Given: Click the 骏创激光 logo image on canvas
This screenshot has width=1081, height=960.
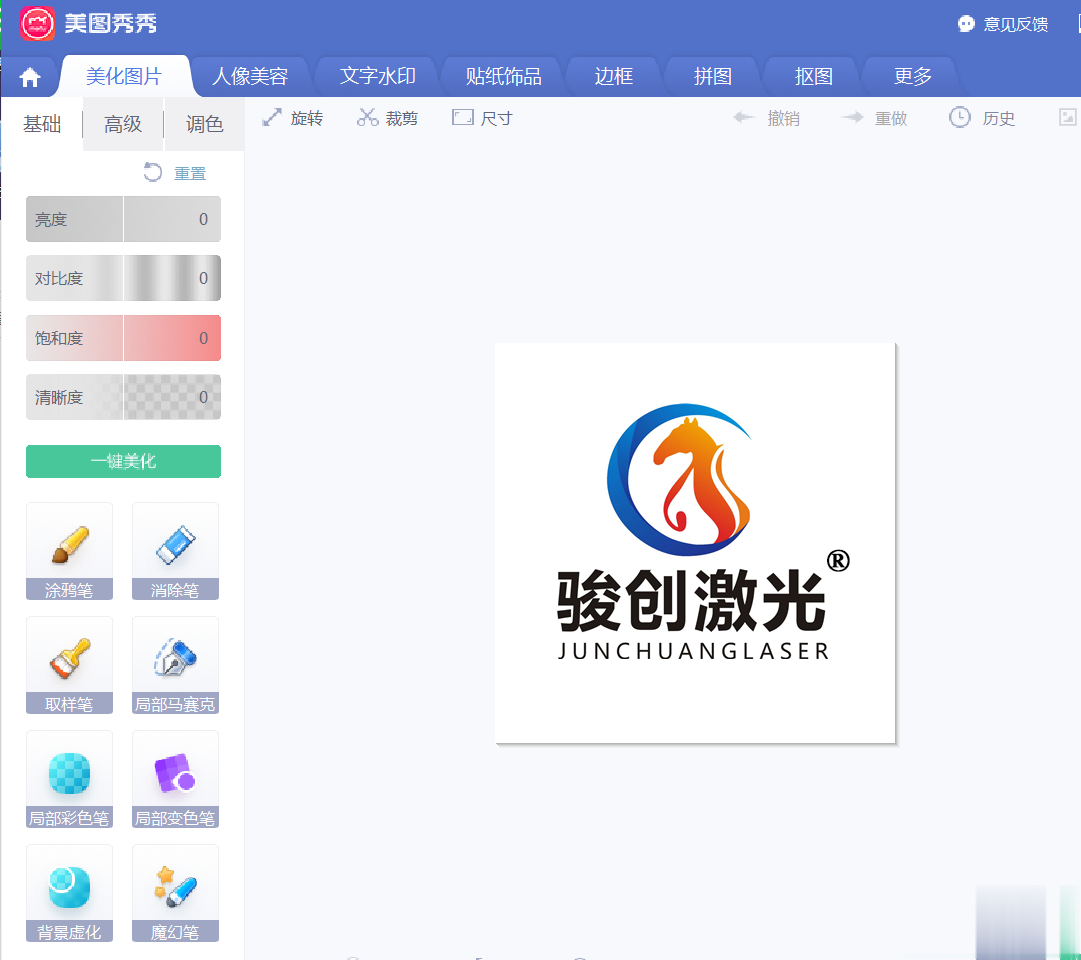Looking at the screenshot, I should coord(696,543).
